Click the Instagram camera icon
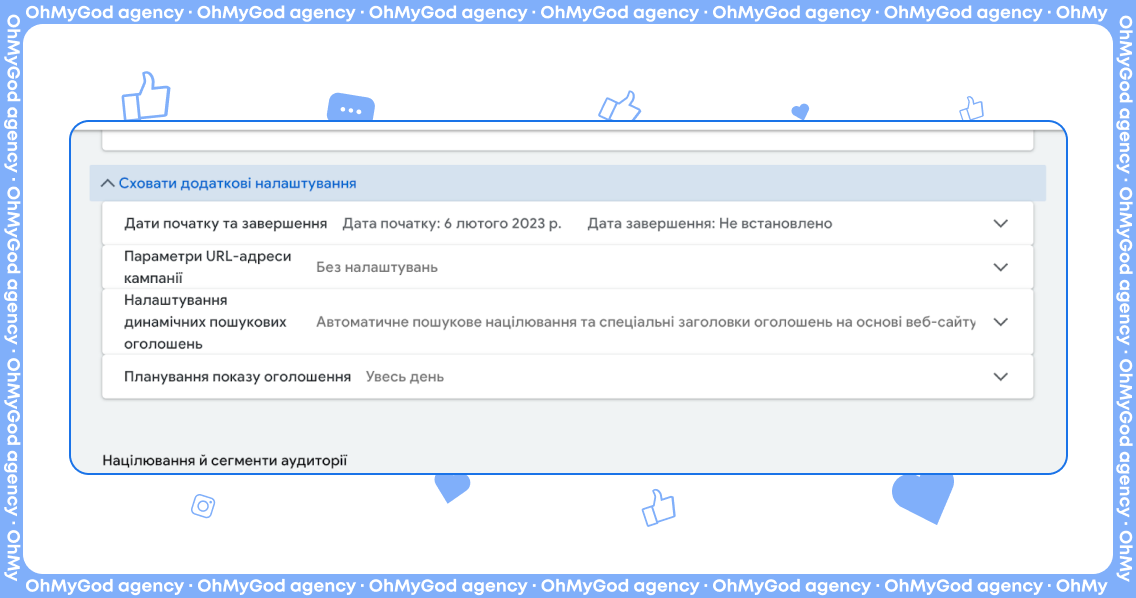Viewport: 1136px width, 598px height. [x=203, y=506]
